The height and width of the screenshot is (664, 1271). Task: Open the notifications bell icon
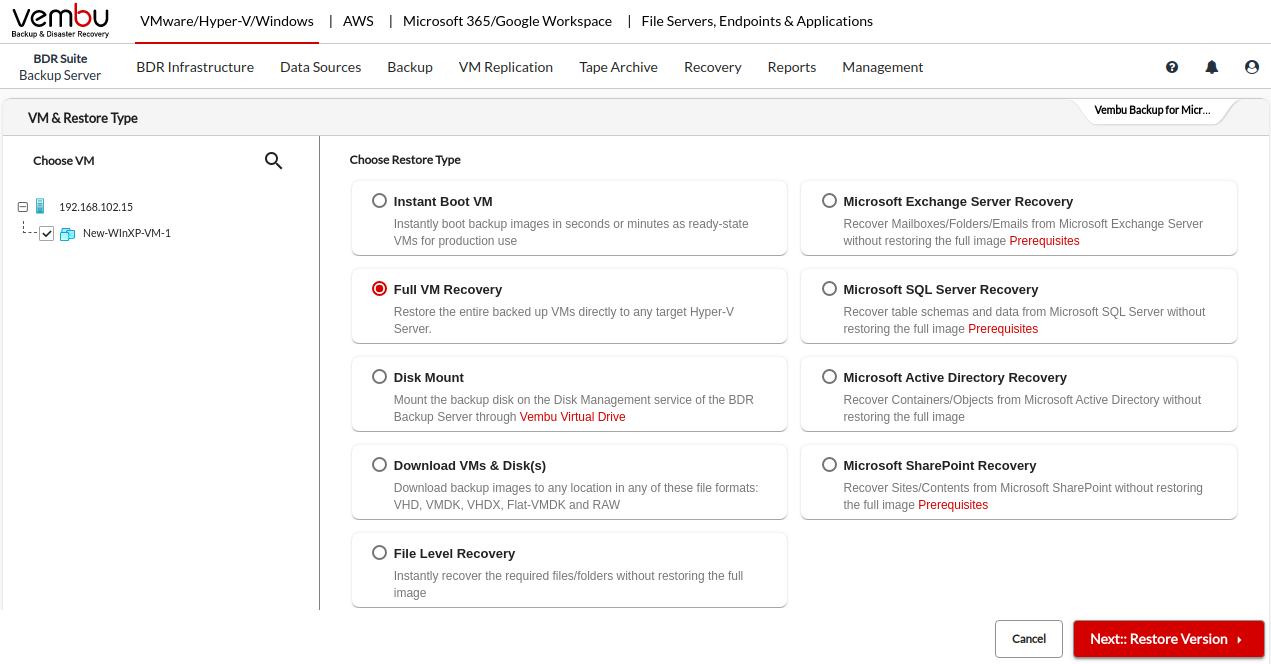click(1212, 67)
